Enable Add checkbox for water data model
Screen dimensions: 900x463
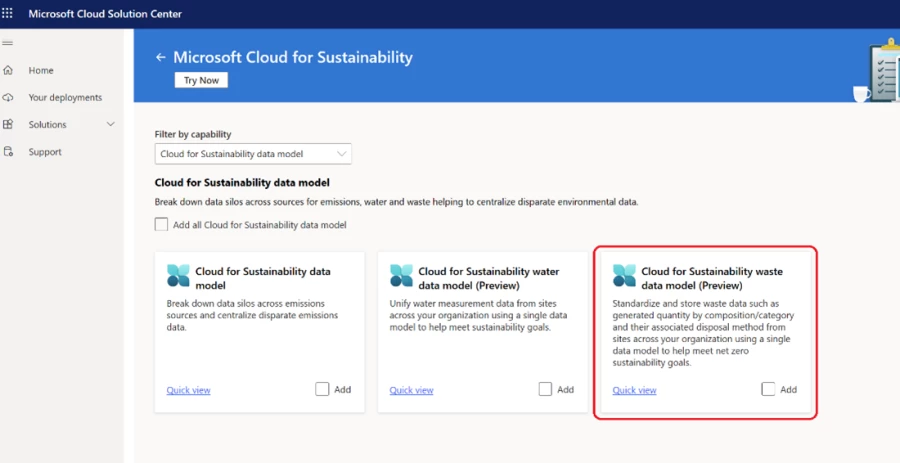545,389
